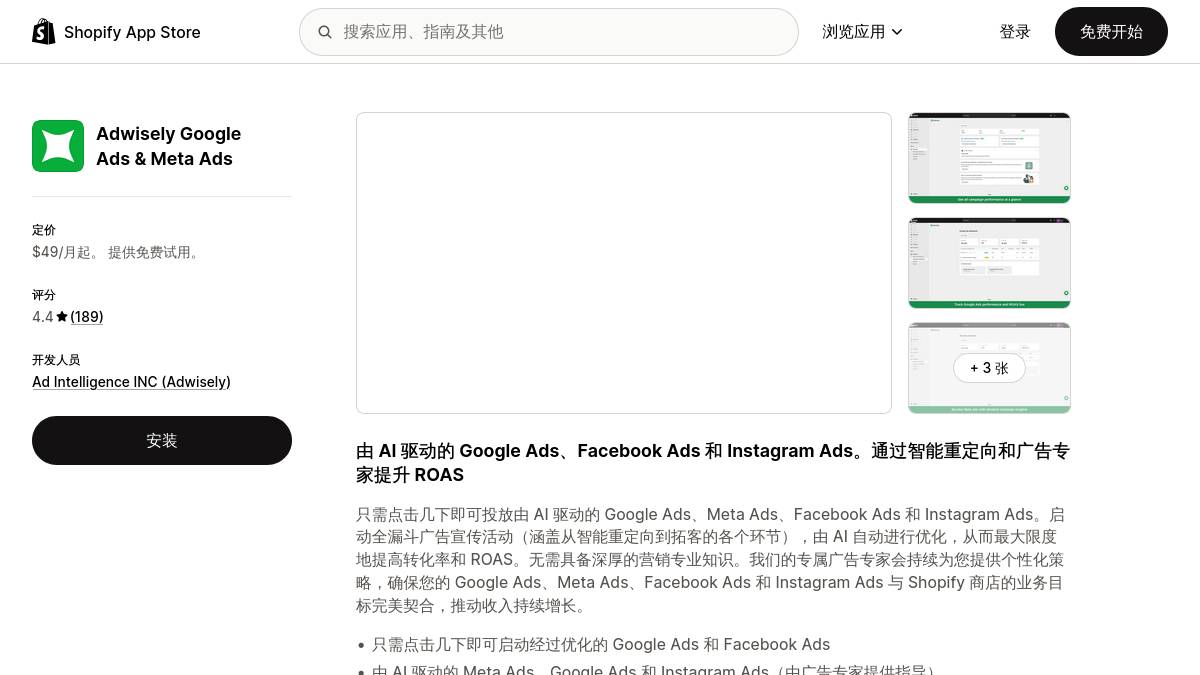Open Shopify App Store home link
This screenshot has width=1200, height=675.
pyautogui.click(x=116, y=32)
